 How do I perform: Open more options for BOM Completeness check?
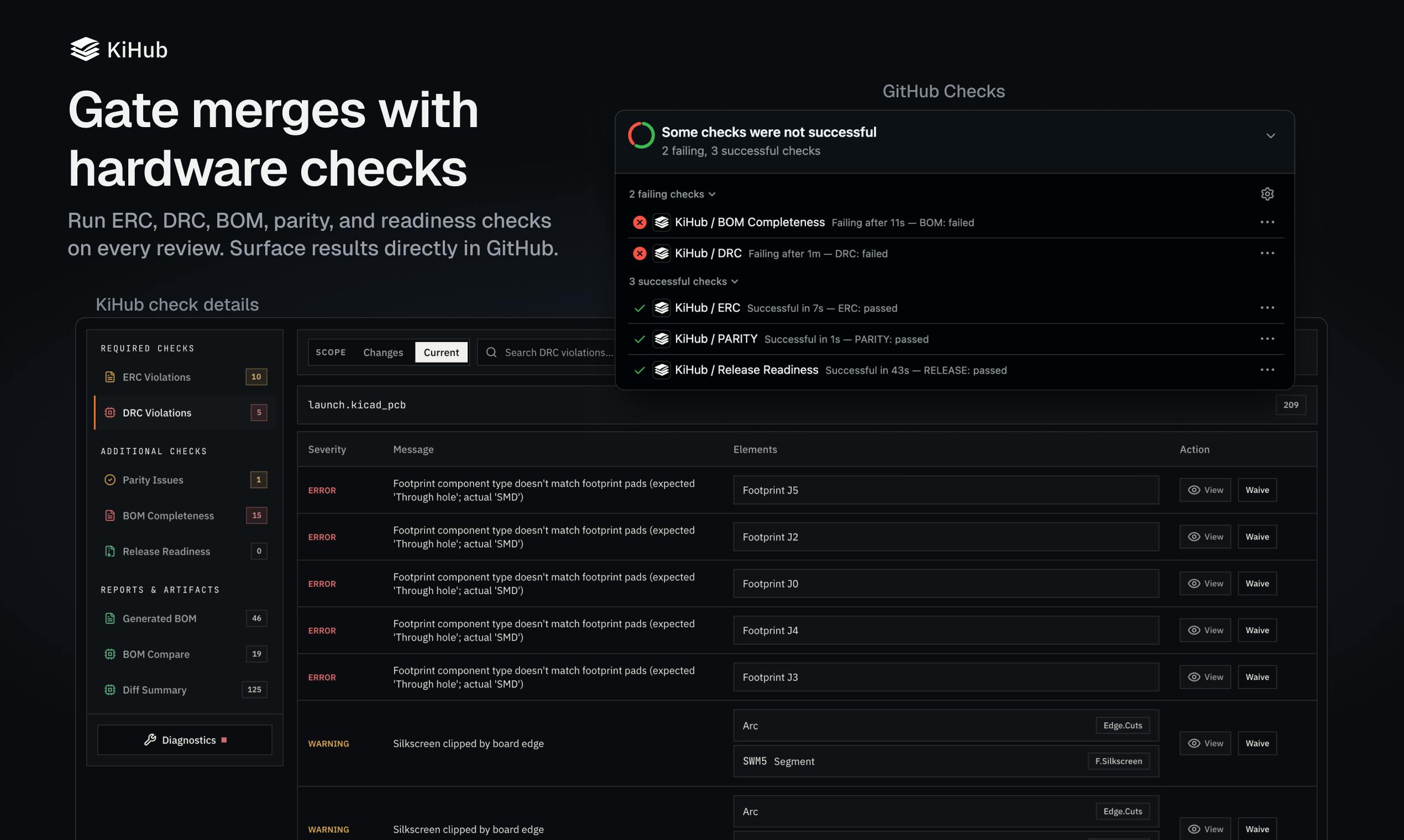pyautogui.click(x=1267, y=222)
